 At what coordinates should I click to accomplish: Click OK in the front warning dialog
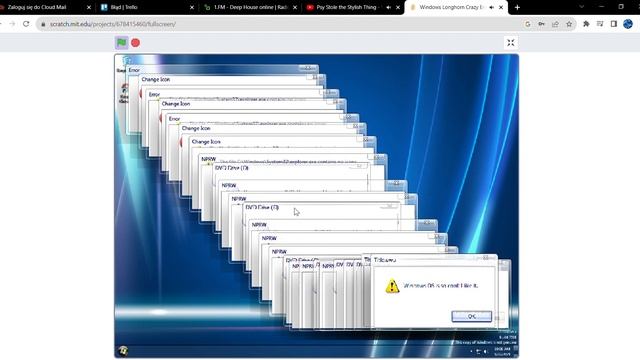[471, 316]
